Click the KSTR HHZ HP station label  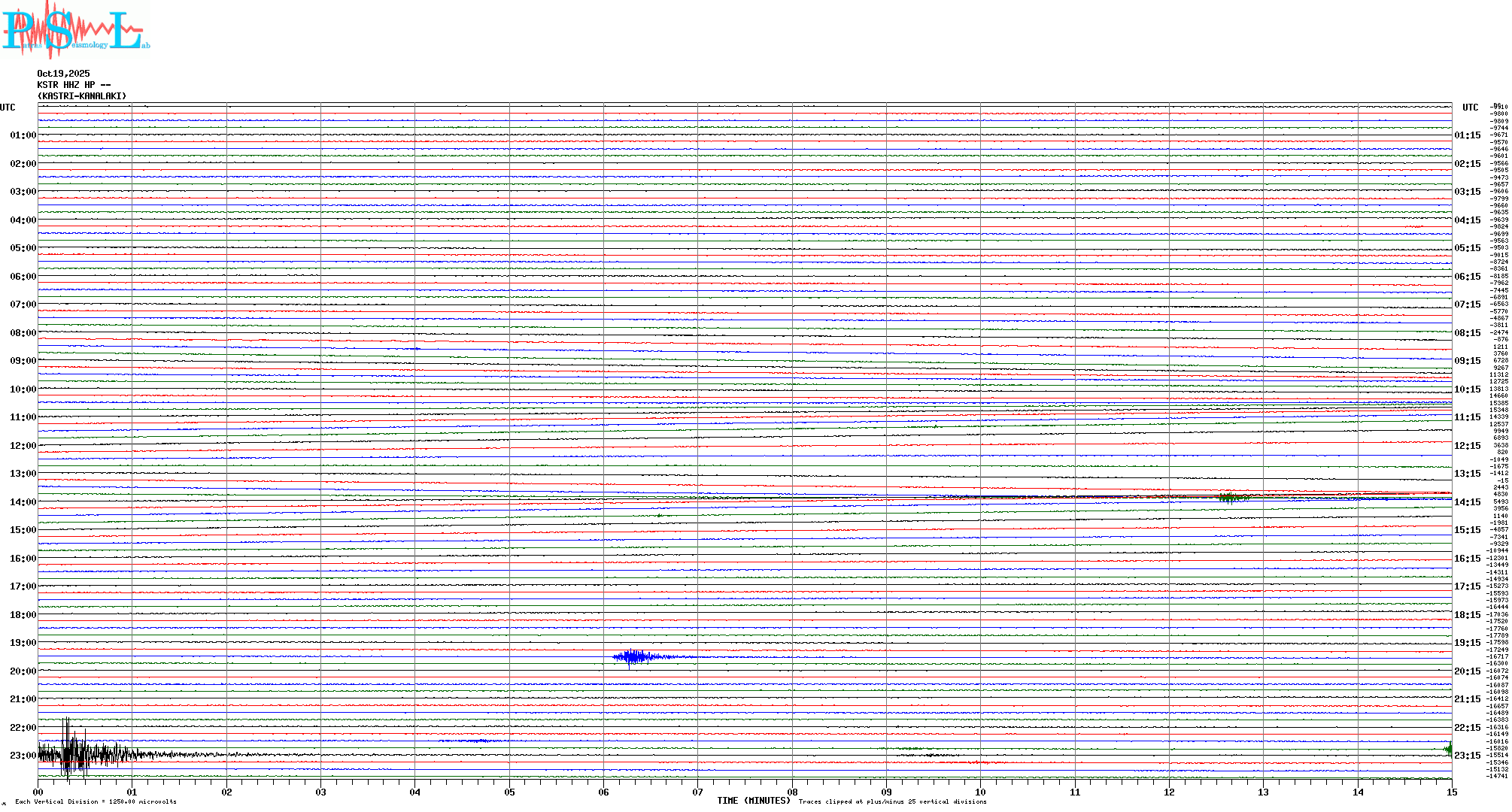(73, 85)
